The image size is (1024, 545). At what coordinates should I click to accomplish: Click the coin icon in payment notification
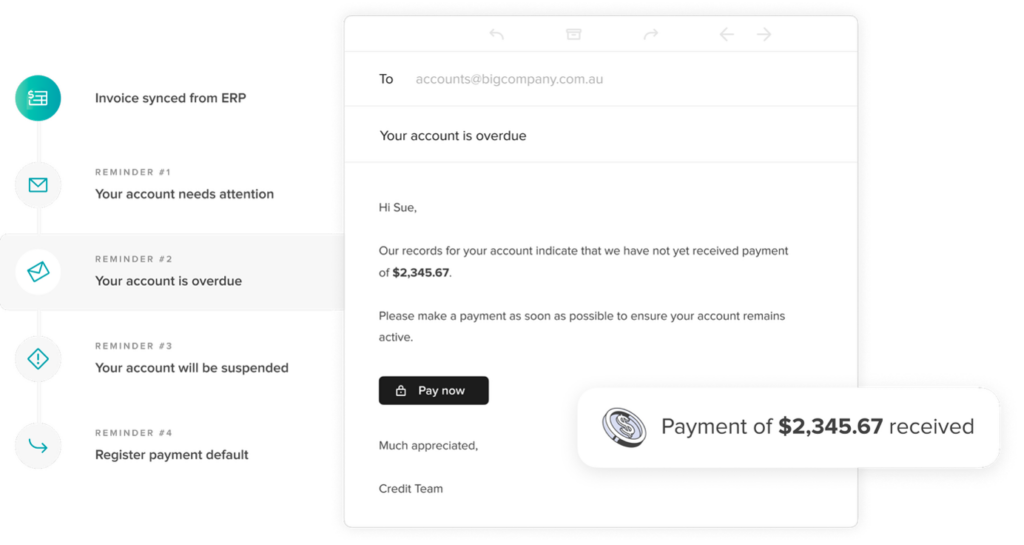pos(624,427)
